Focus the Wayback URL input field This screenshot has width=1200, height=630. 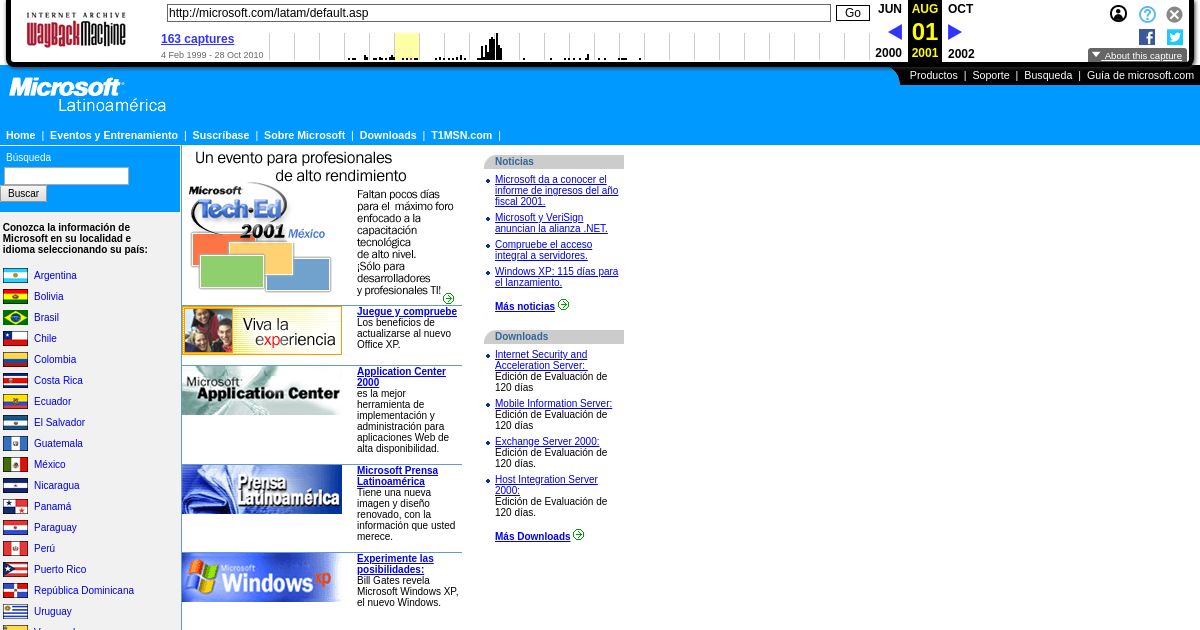(x=498, y=13)
